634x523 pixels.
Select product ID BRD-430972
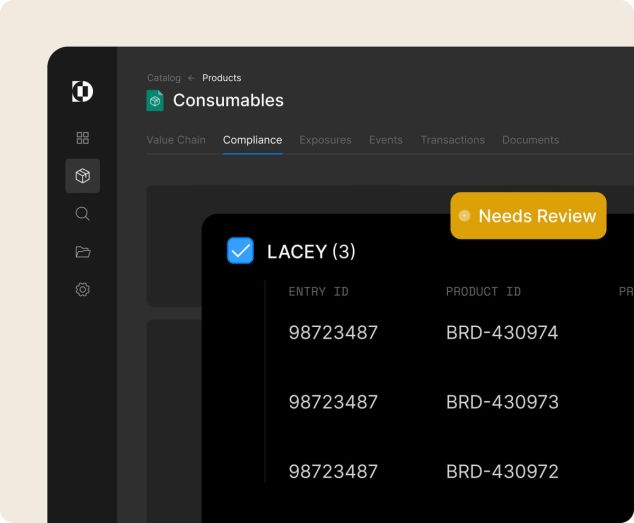tap(502, 472)
